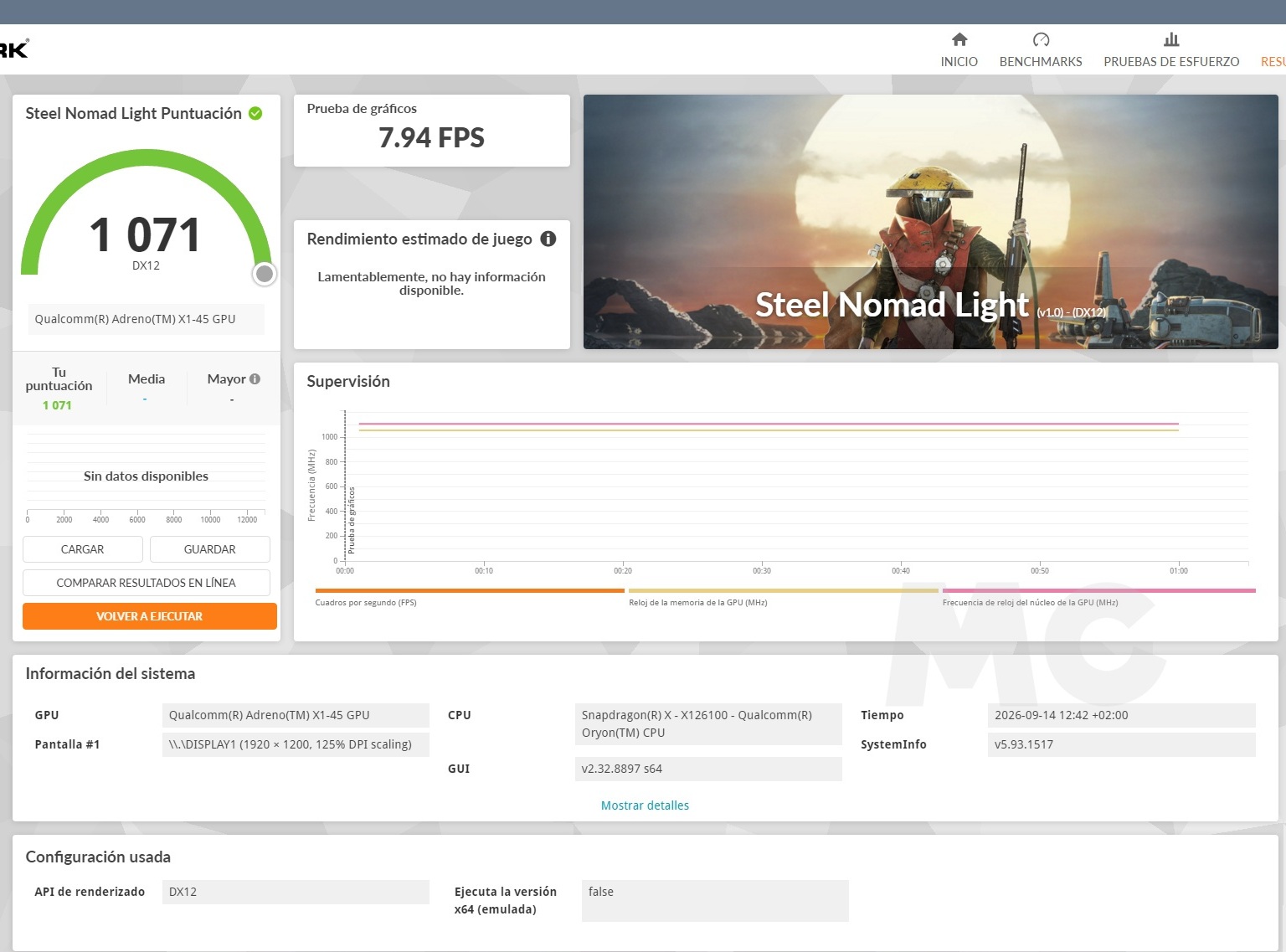Select the Adreno GPU name below the gauge

click(x=147, y=319)
